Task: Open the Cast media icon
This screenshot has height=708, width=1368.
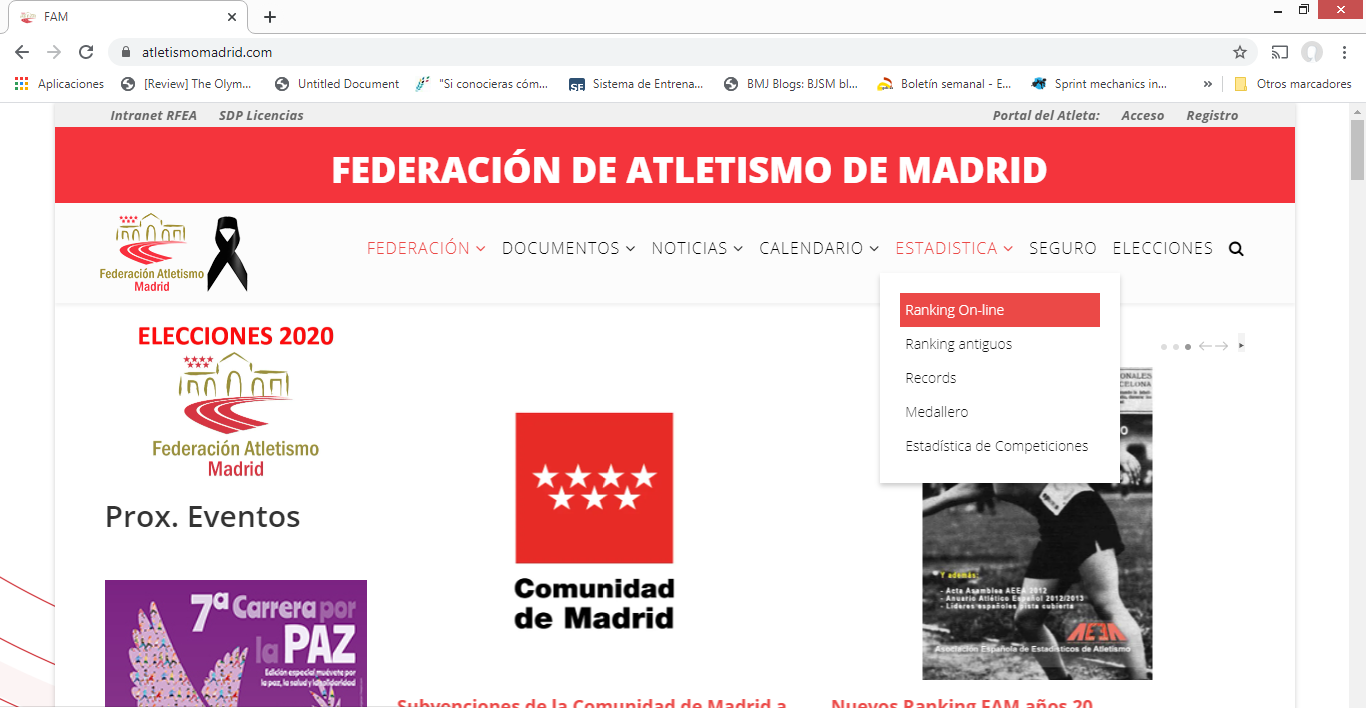Action: (1280, 52)
